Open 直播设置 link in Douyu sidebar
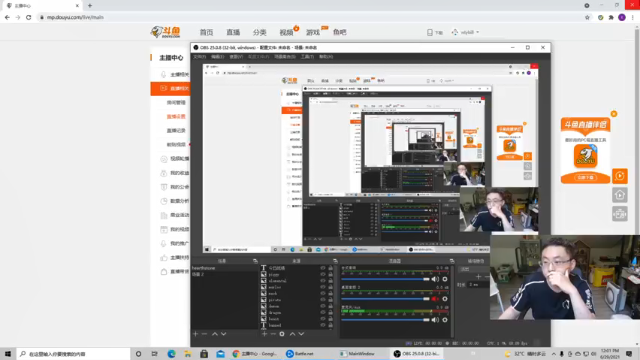The width and height of the screenshot is (640, 360). coord(176,116)
